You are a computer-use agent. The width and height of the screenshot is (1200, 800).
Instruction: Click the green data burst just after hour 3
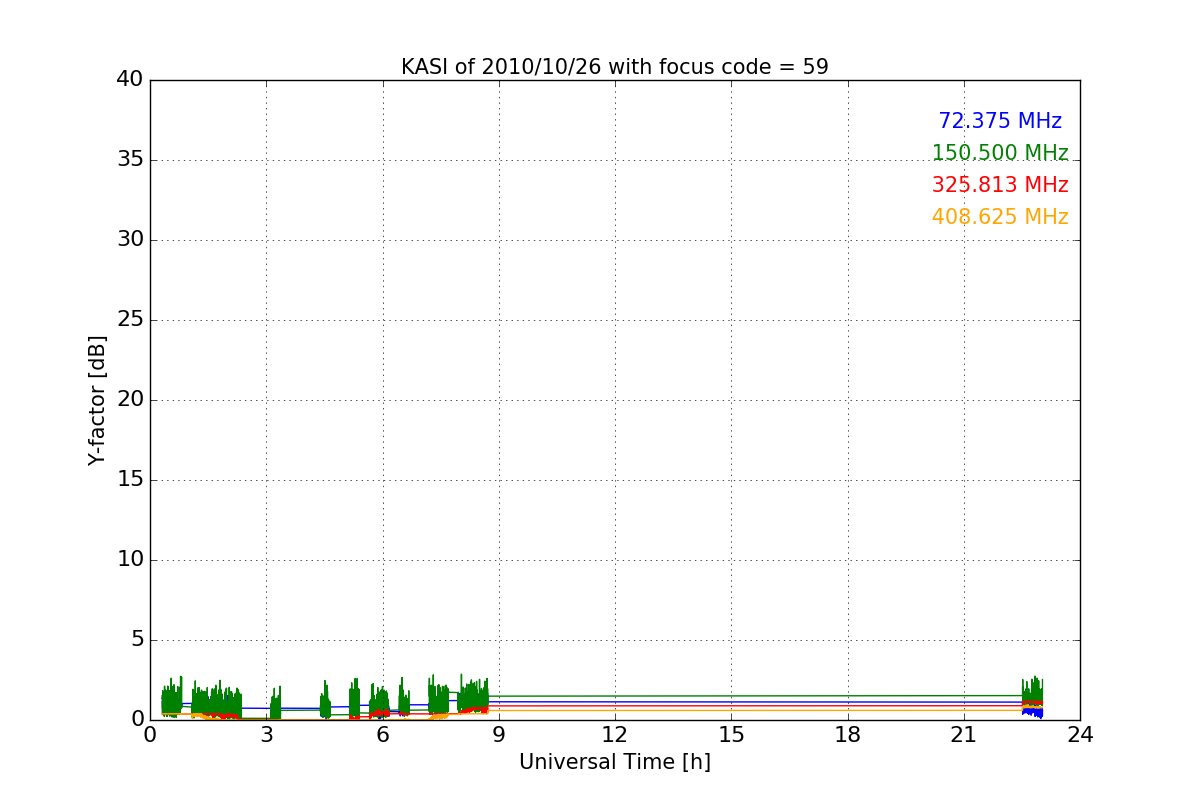coord(276,702)
